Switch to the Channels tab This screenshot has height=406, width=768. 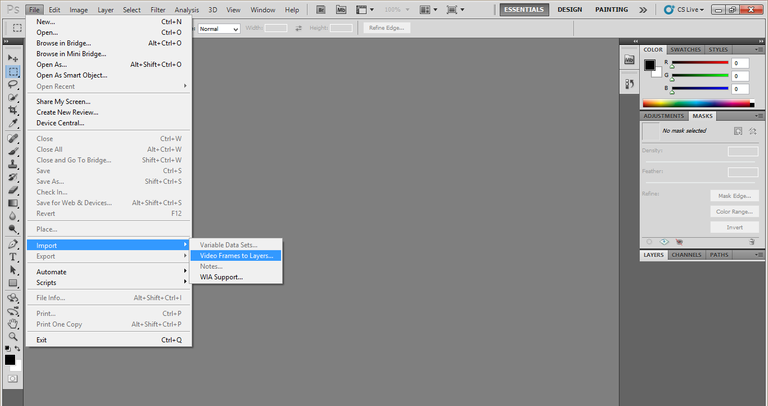tap(686, 255)
